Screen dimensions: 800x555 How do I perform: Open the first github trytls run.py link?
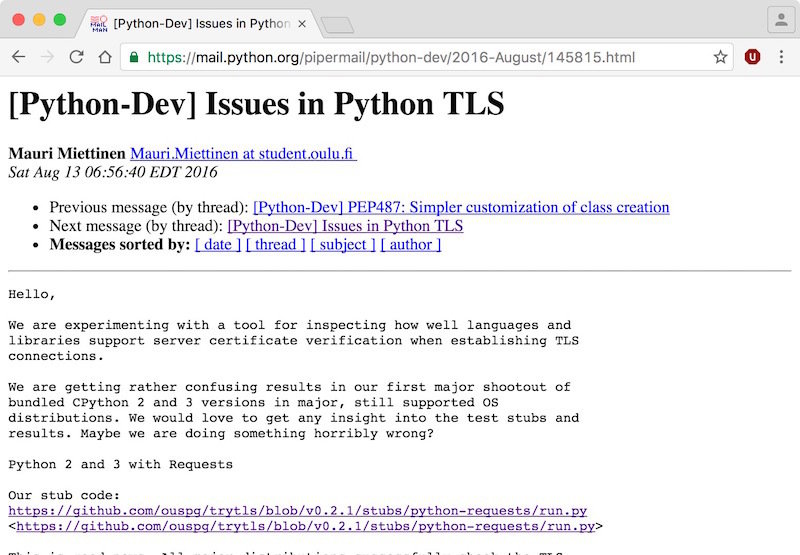(297, 511)
